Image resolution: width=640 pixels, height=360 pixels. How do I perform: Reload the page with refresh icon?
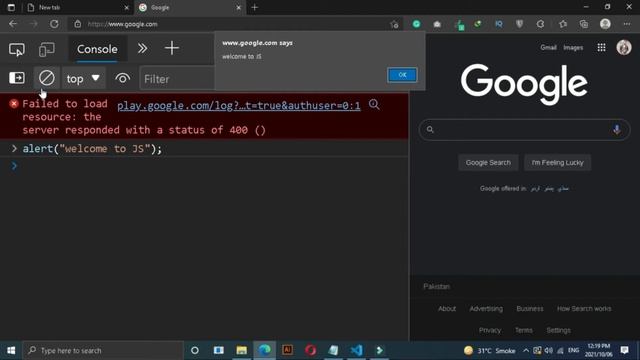coord(54,24)
